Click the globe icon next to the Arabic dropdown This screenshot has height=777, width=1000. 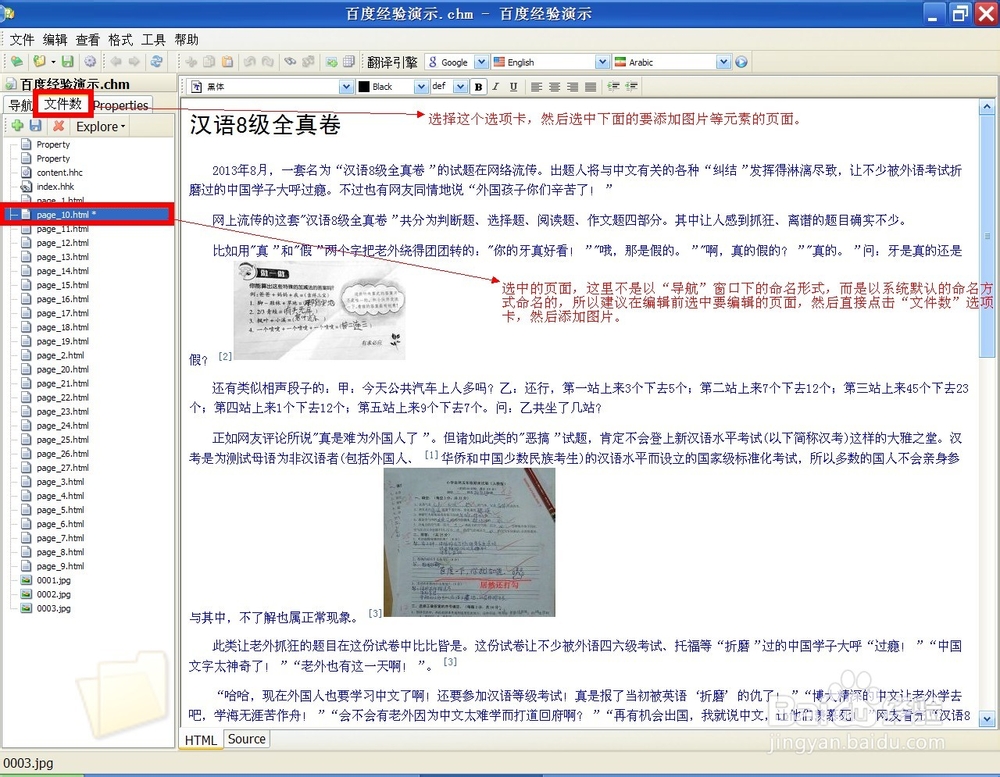tap(740, 61)
